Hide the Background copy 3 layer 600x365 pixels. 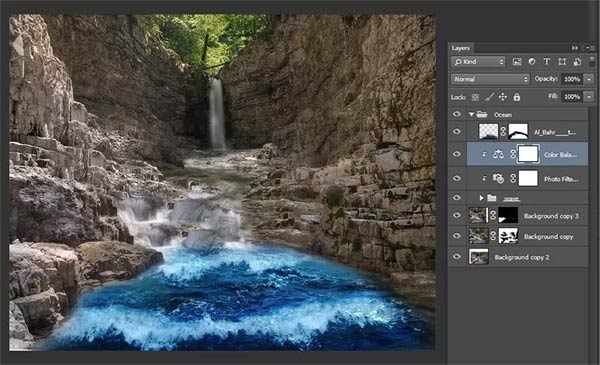(457, 215)
